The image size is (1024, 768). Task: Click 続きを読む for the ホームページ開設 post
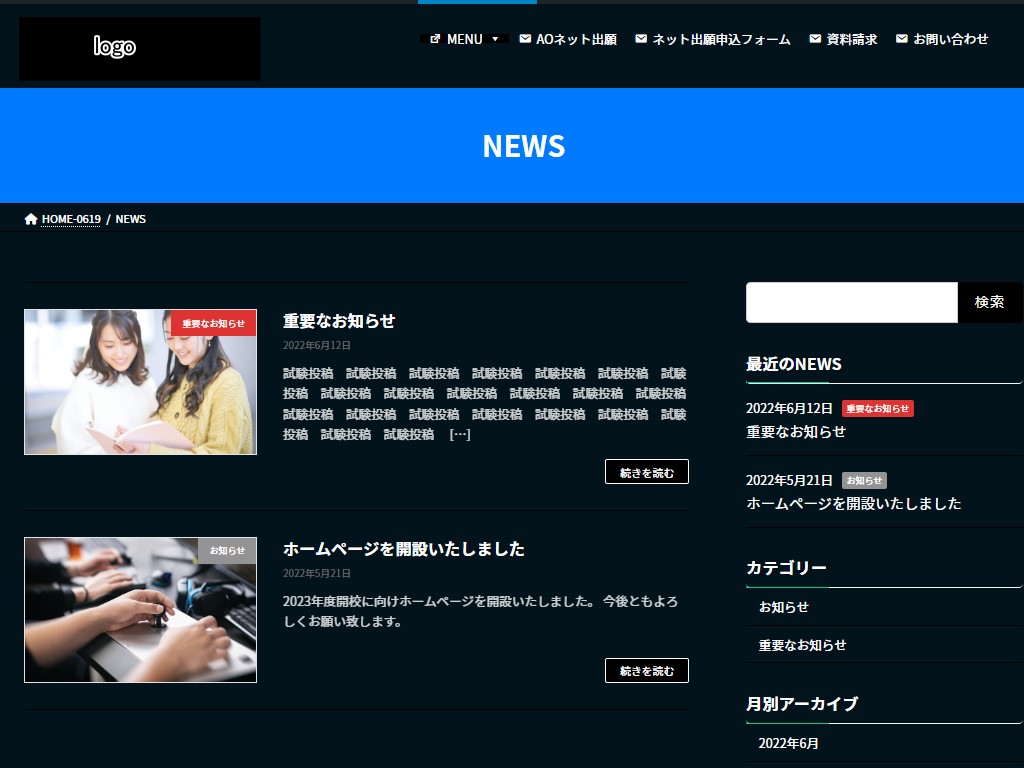coord(646,671)
